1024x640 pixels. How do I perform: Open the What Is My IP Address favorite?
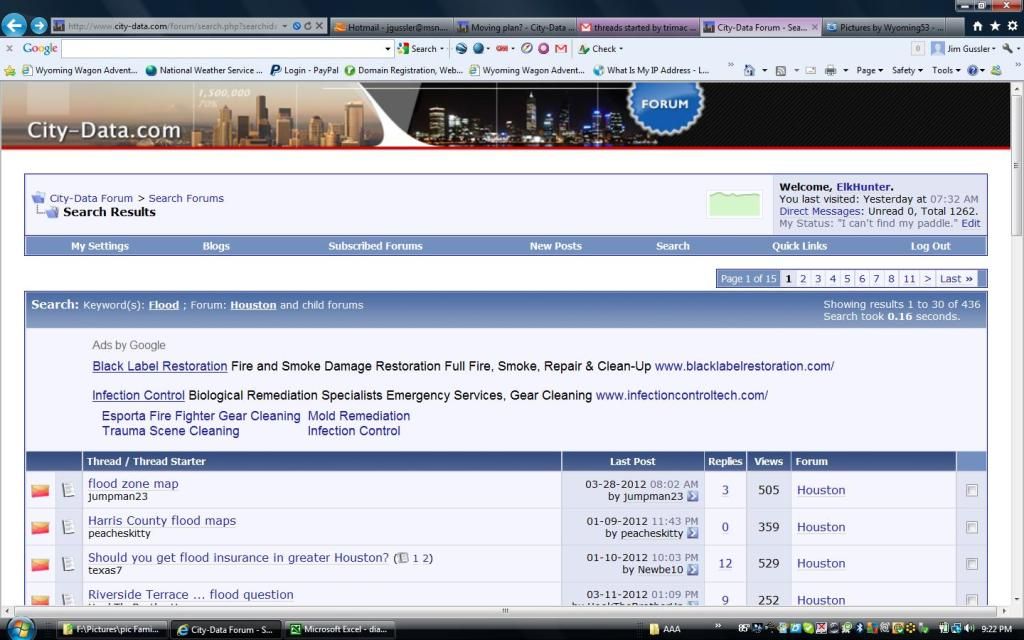[x=651, y=70]
